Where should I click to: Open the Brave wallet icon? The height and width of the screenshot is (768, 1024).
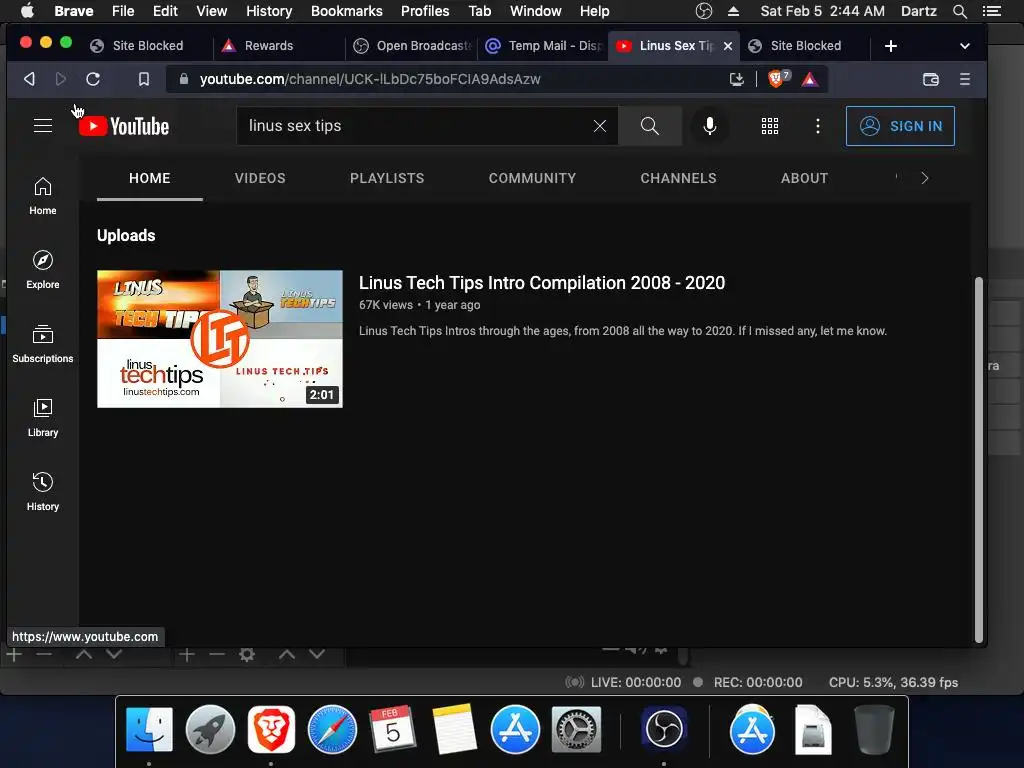931,79
